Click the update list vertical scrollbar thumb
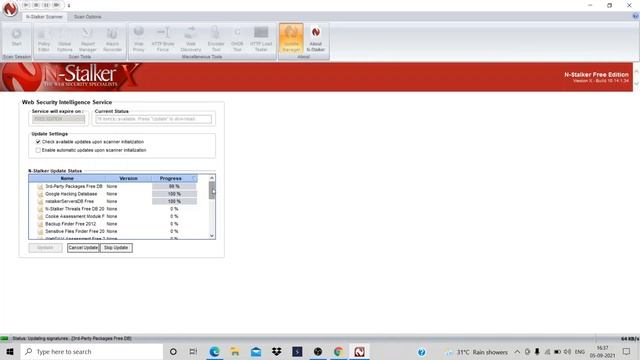This screenshot has width=640, height=360. coord(212,190)
